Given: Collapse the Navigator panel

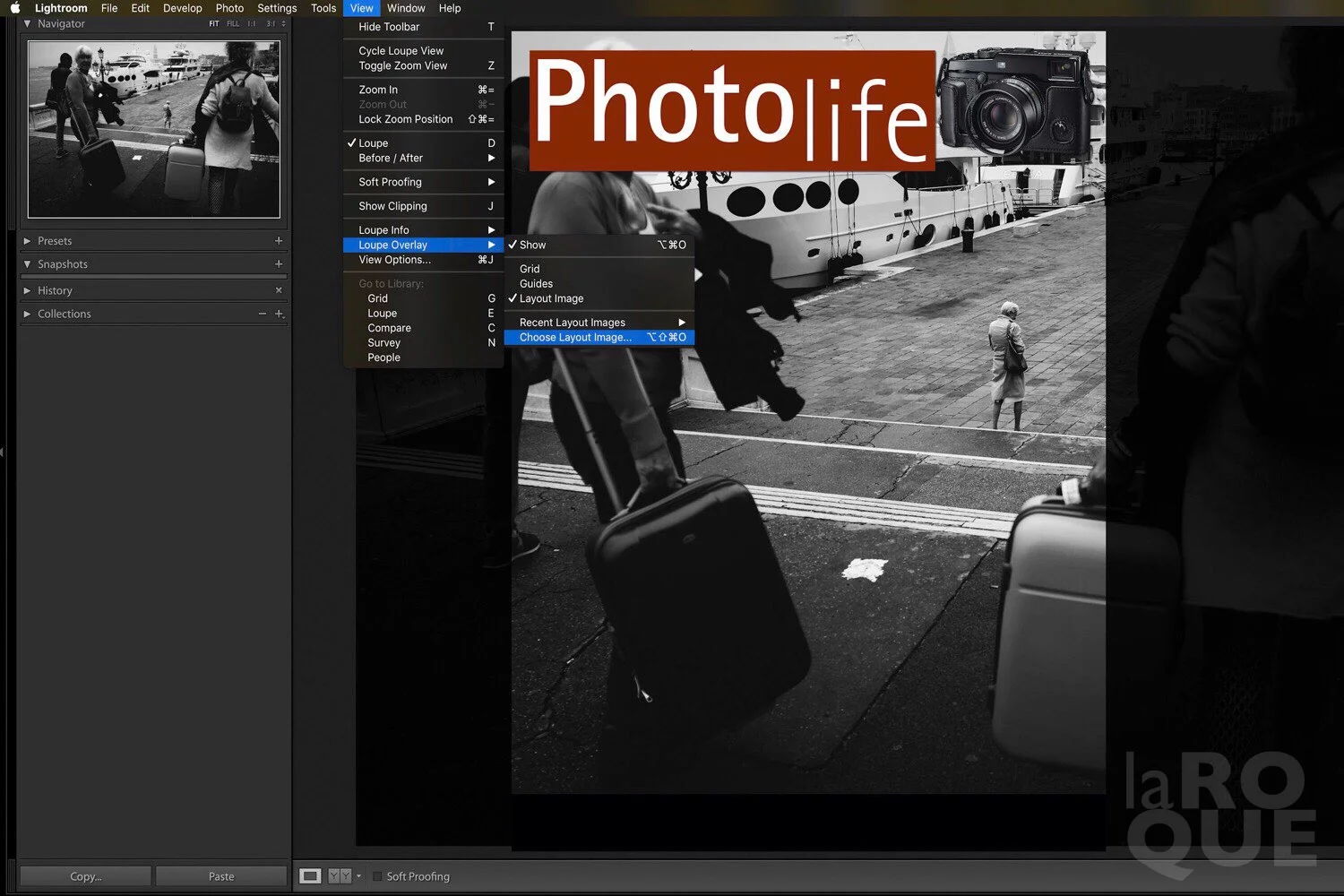Looking at the screenshot, I should [27, 24].
